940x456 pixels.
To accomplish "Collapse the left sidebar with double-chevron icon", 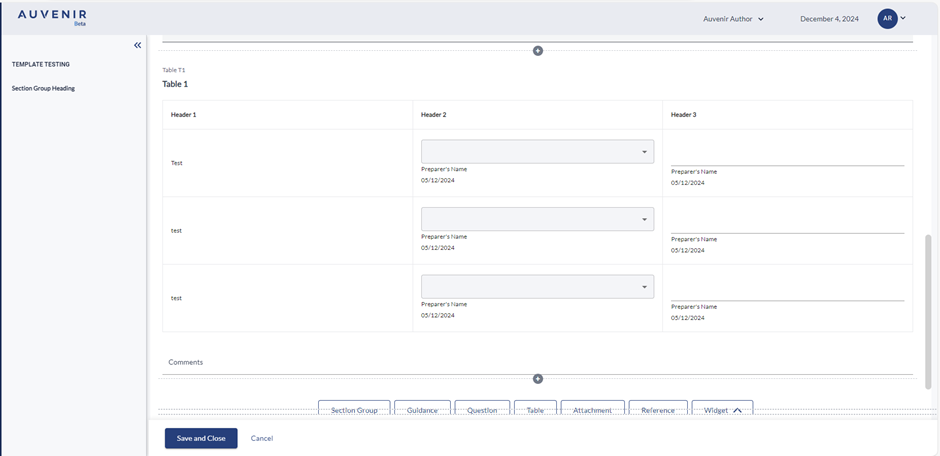I will pyautogui.click(x=138, y=45).
